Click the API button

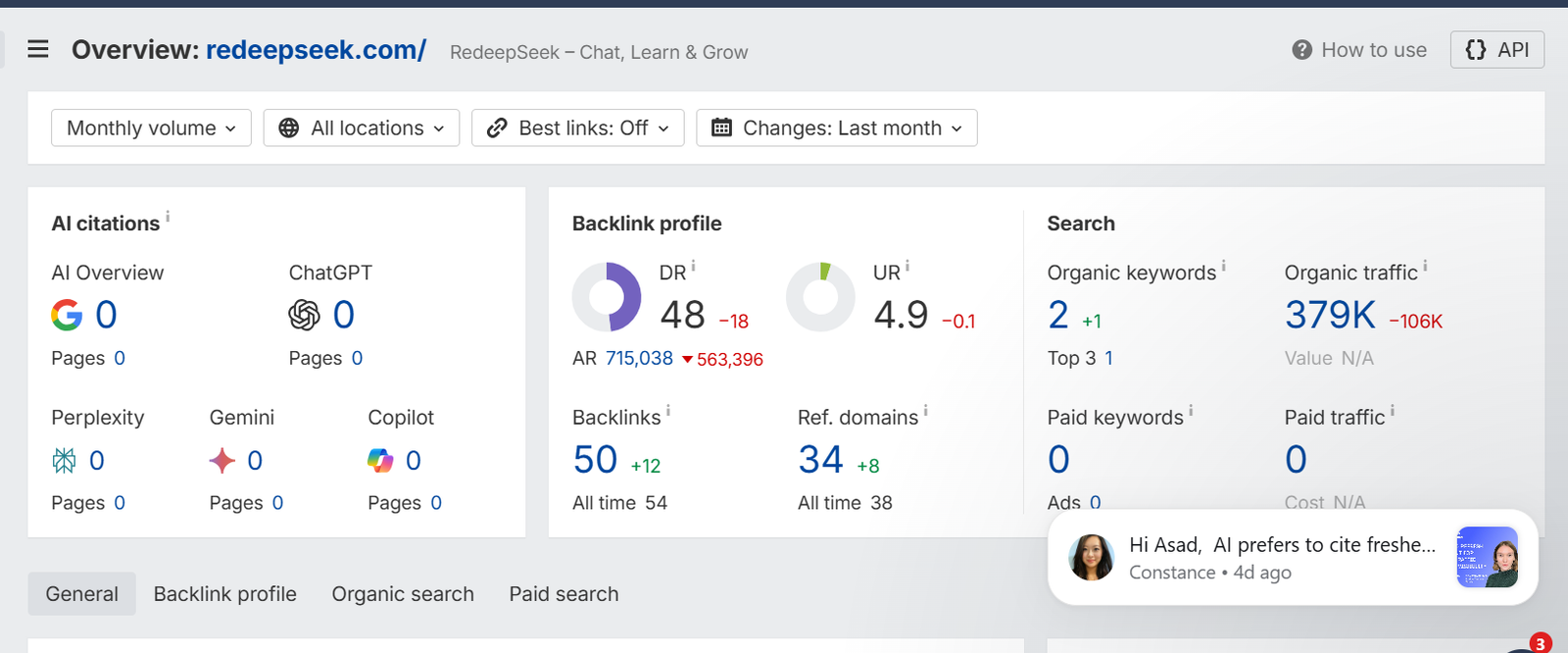click(1497, 50)
